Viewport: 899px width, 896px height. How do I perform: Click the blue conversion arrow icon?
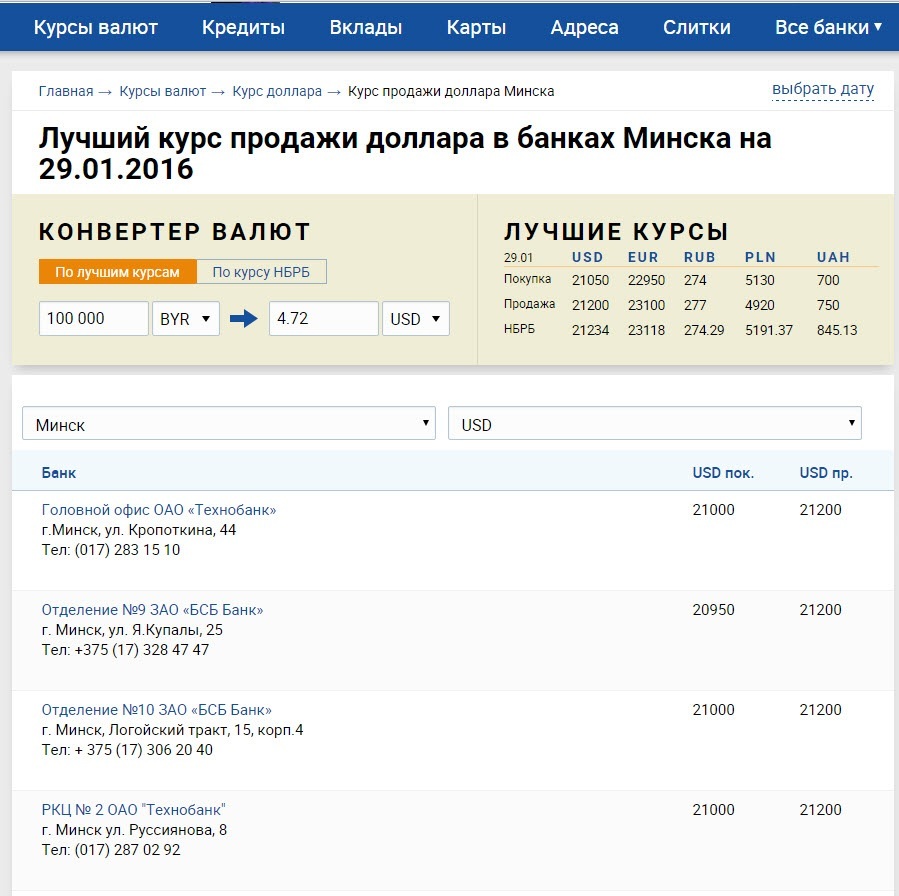tap(243, 319)
